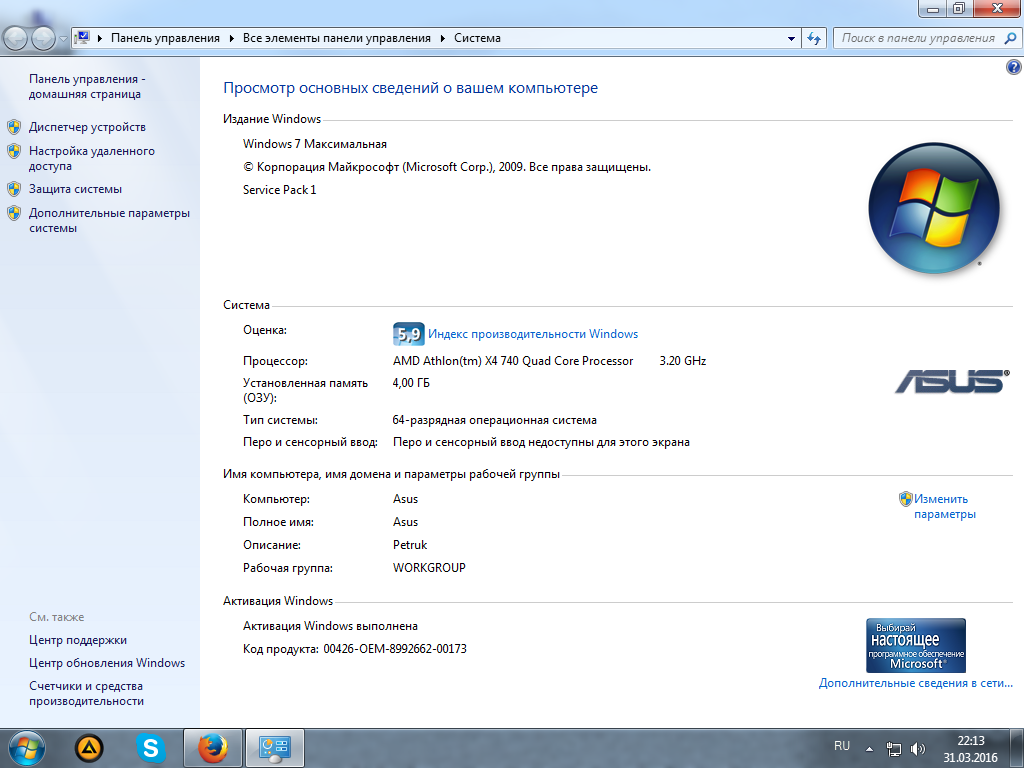Click Service Pack 1 text
Viewport: 1024px width, 768px height.
(x=280, y=189)
